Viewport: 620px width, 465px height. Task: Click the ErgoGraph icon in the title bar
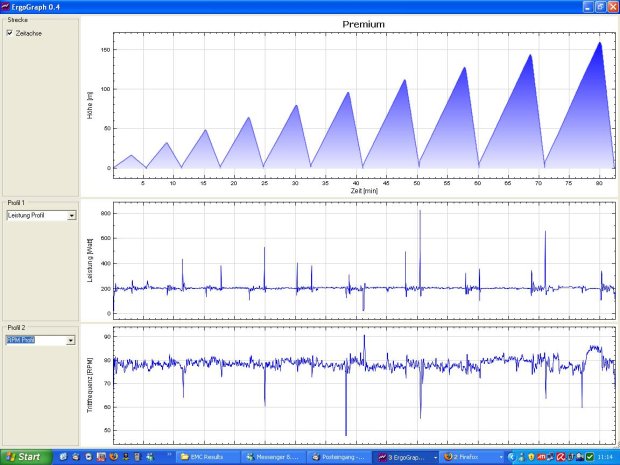[x=7, y=6]
